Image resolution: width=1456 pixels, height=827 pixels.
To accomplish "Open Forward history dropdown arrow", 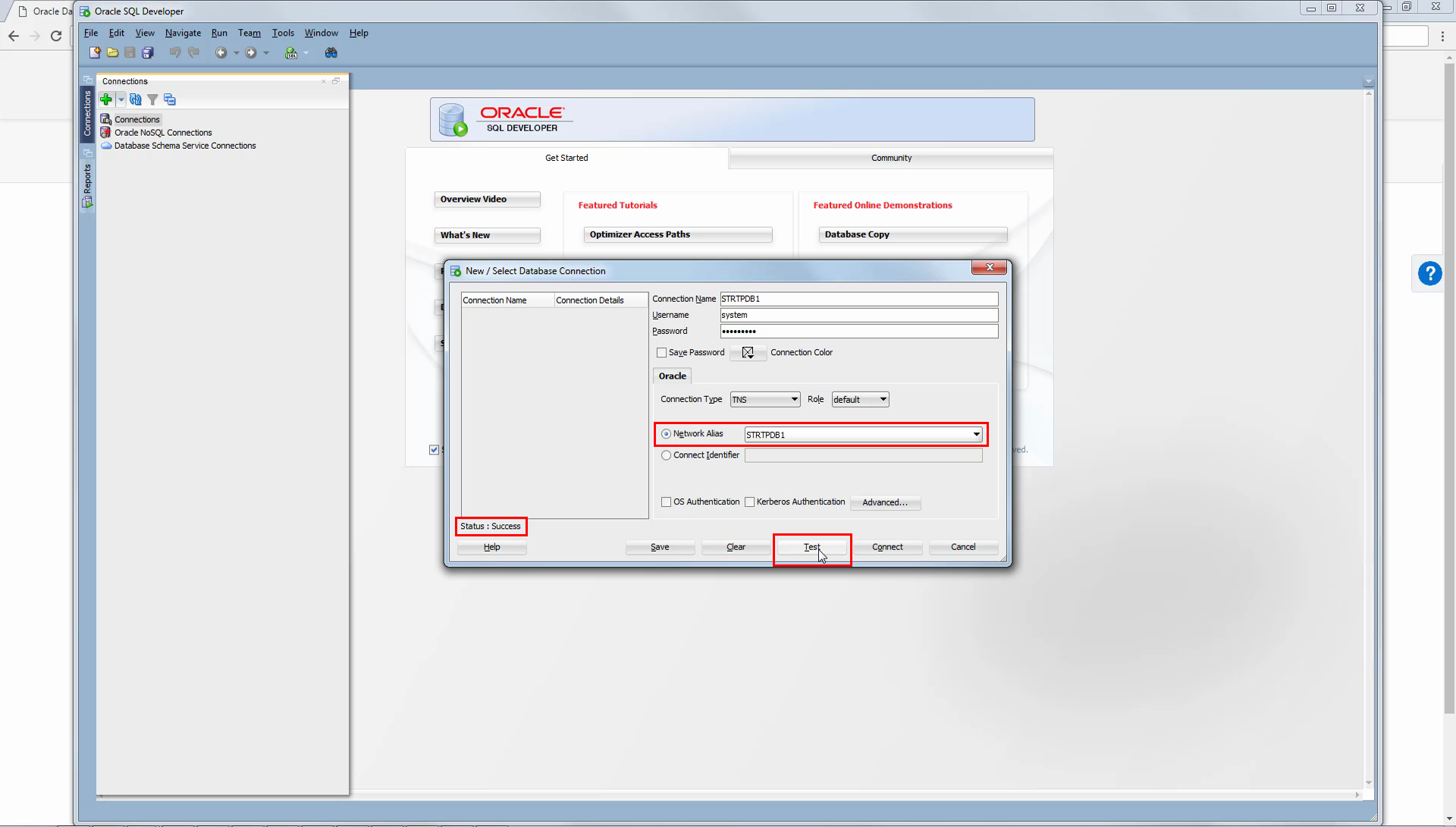I will coord(266,53).
